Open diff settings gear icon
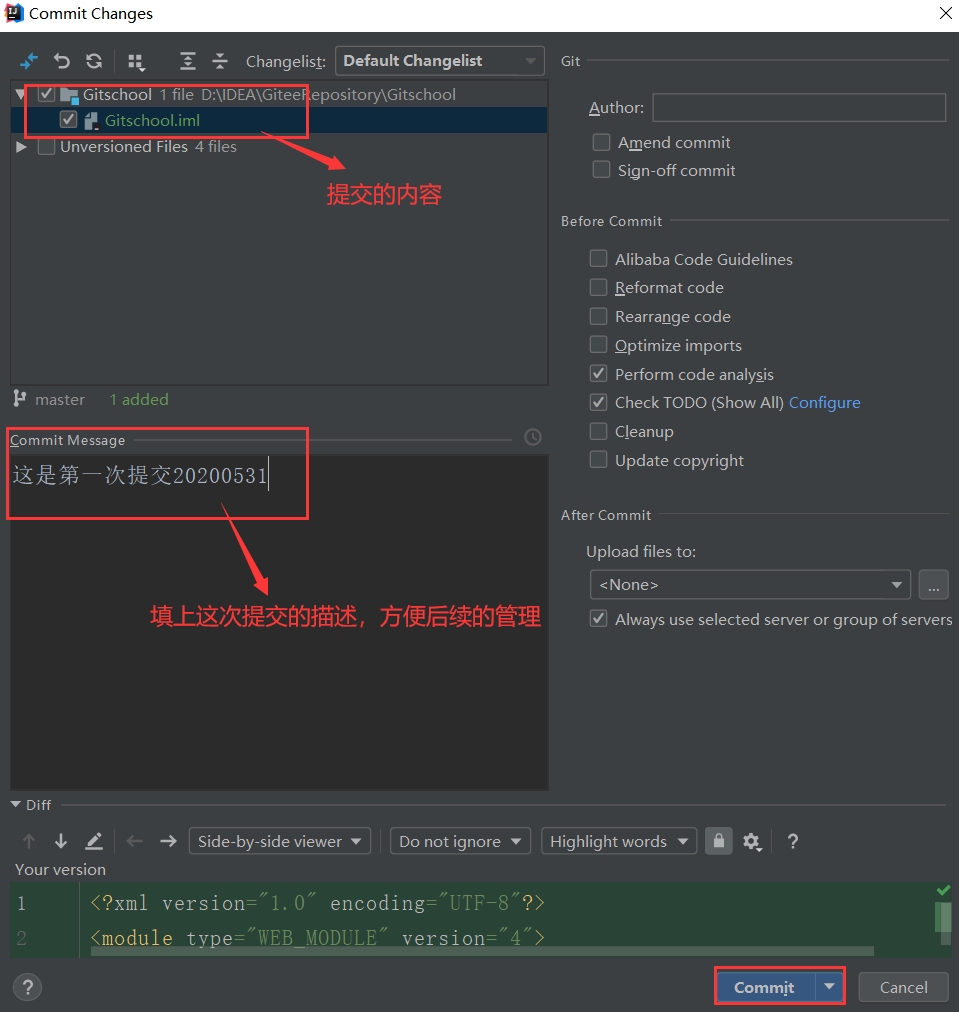 [x=752, y=842]
